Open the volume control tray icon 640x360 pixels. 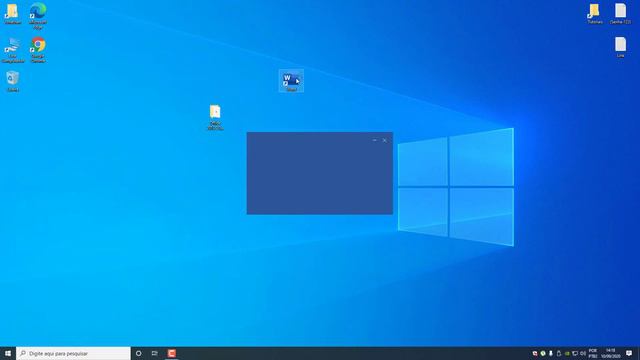[583, 353]
